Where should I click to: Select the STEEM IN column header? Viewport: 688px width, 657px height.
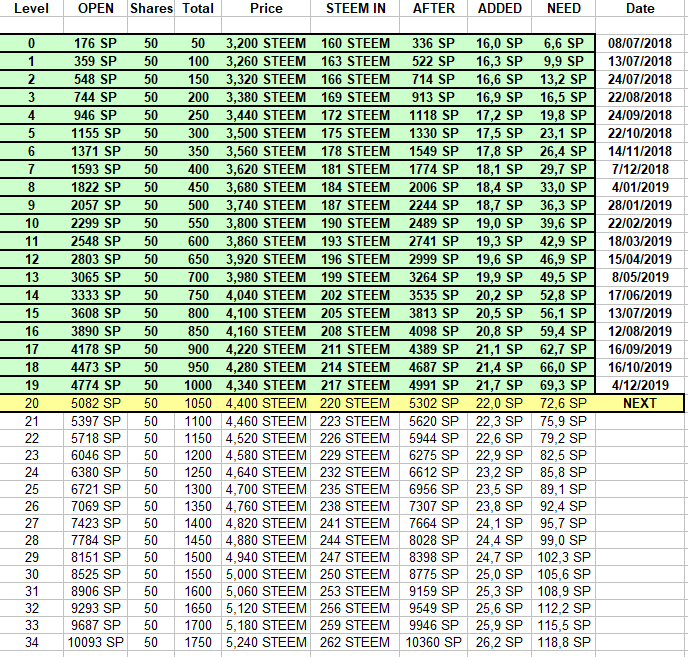(x=355, y=8)
